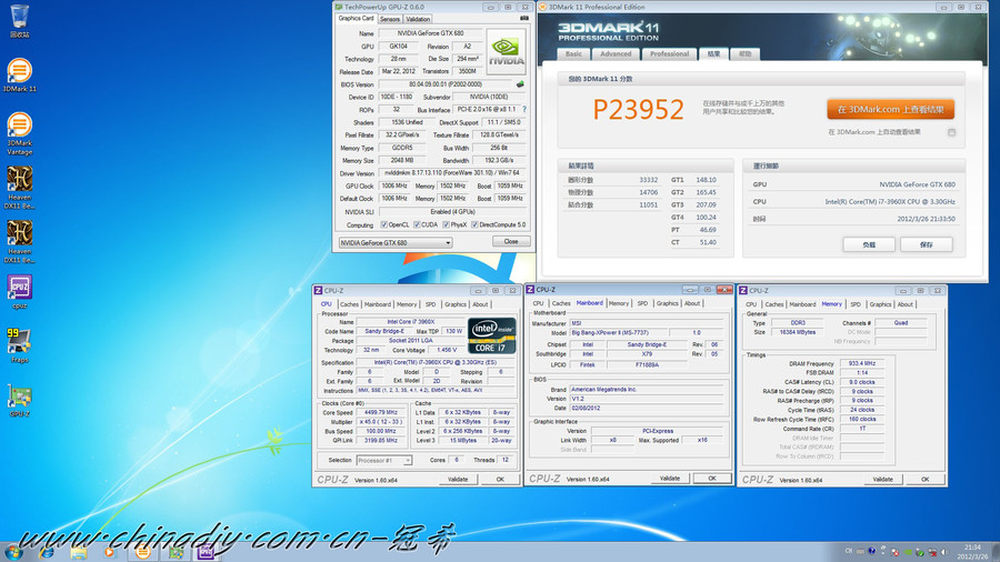Click the Show Desktop strip beside the clock
The image size is (1000, 562).
coord(996,552)
